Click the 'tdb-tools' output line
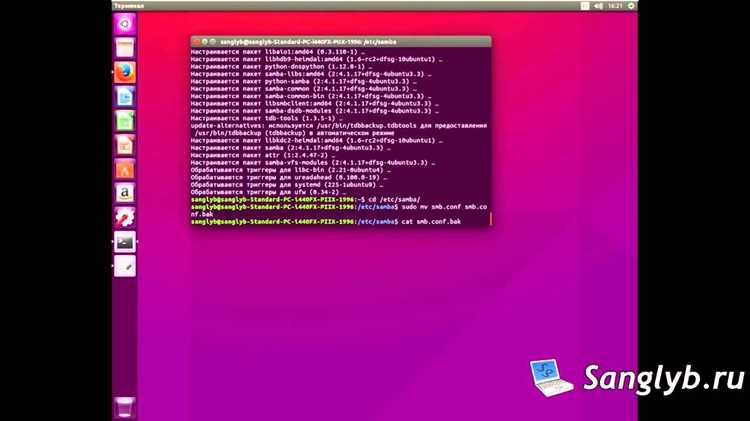Viewport: 750px width, 421px height. [266, 118]
